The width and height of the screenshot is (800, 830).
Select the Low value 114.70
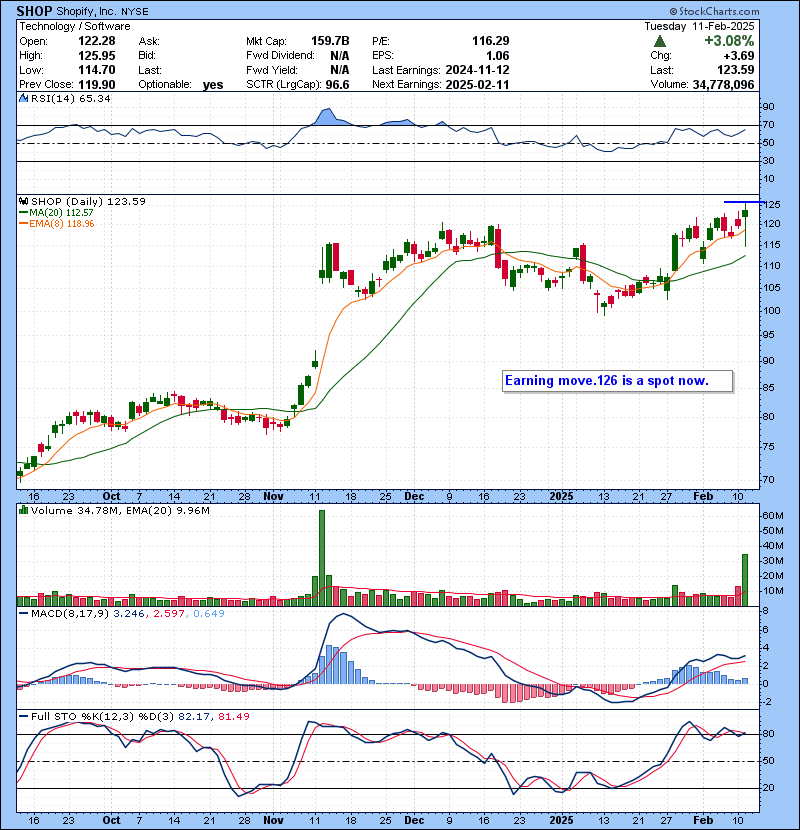[x=97, y=70]
